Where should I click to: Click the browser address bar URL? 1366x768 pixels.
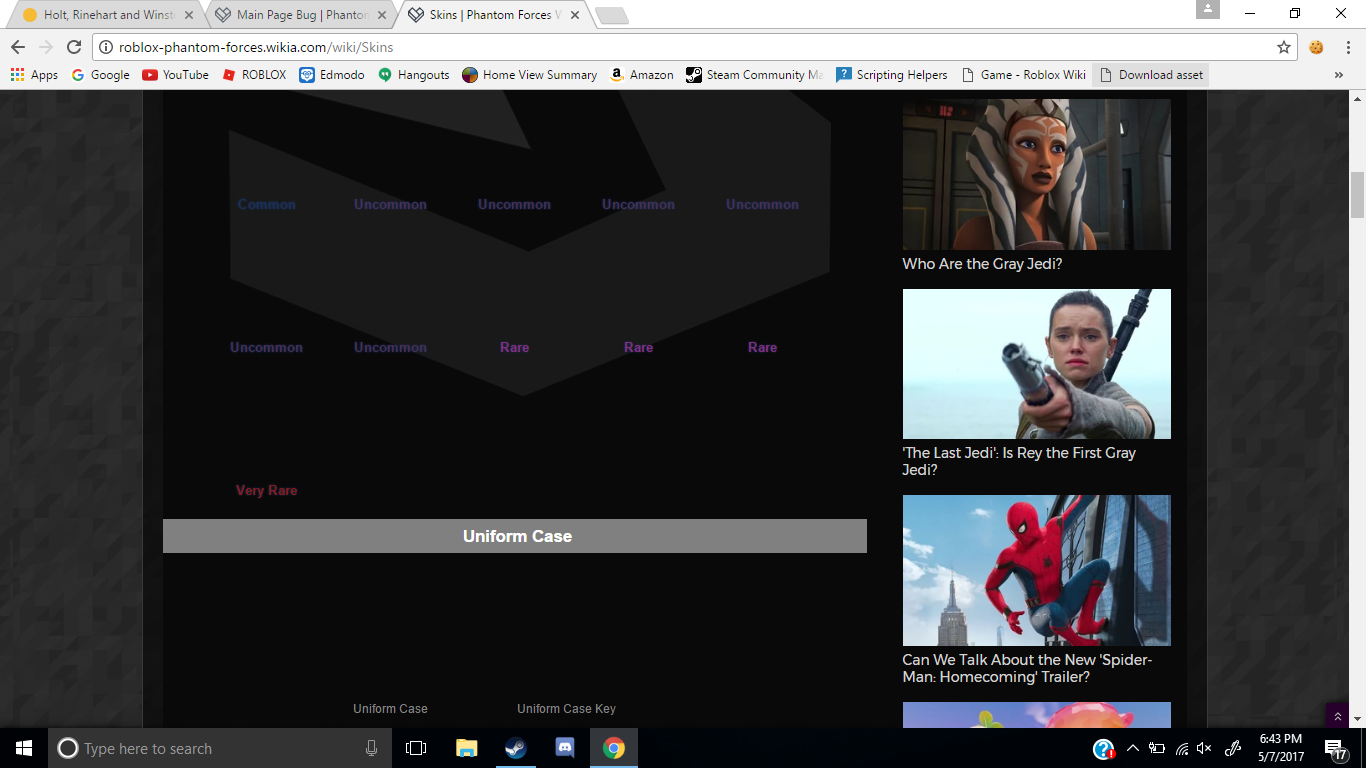coord(256,47)
